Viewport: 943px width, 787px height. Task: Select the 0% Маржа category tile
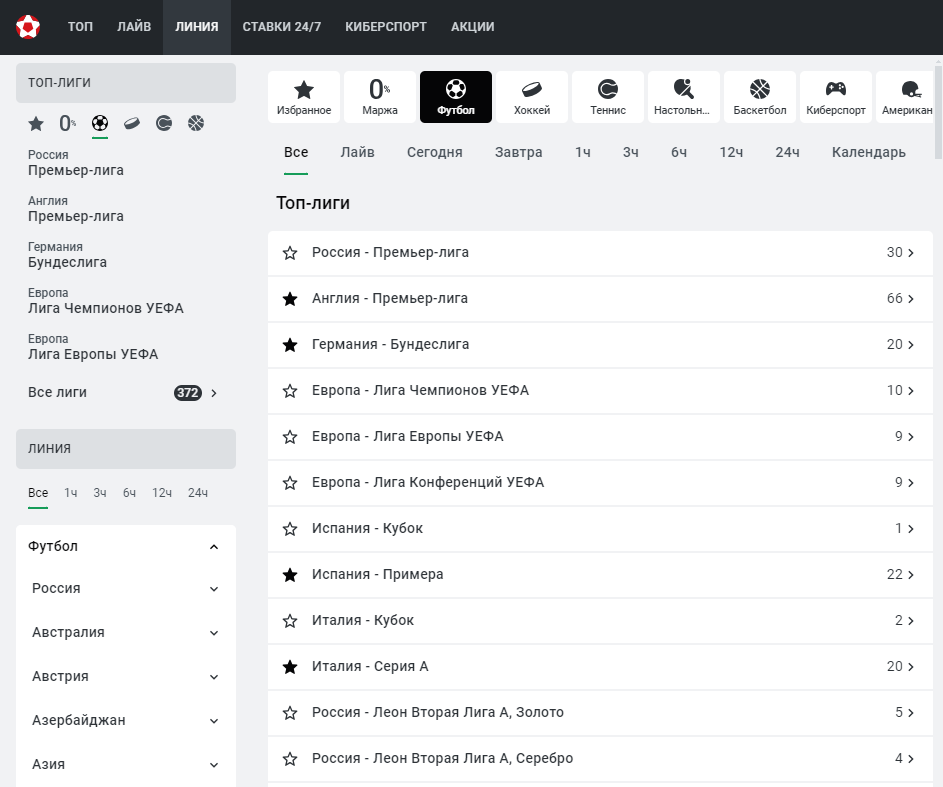[x=380, y=97]
